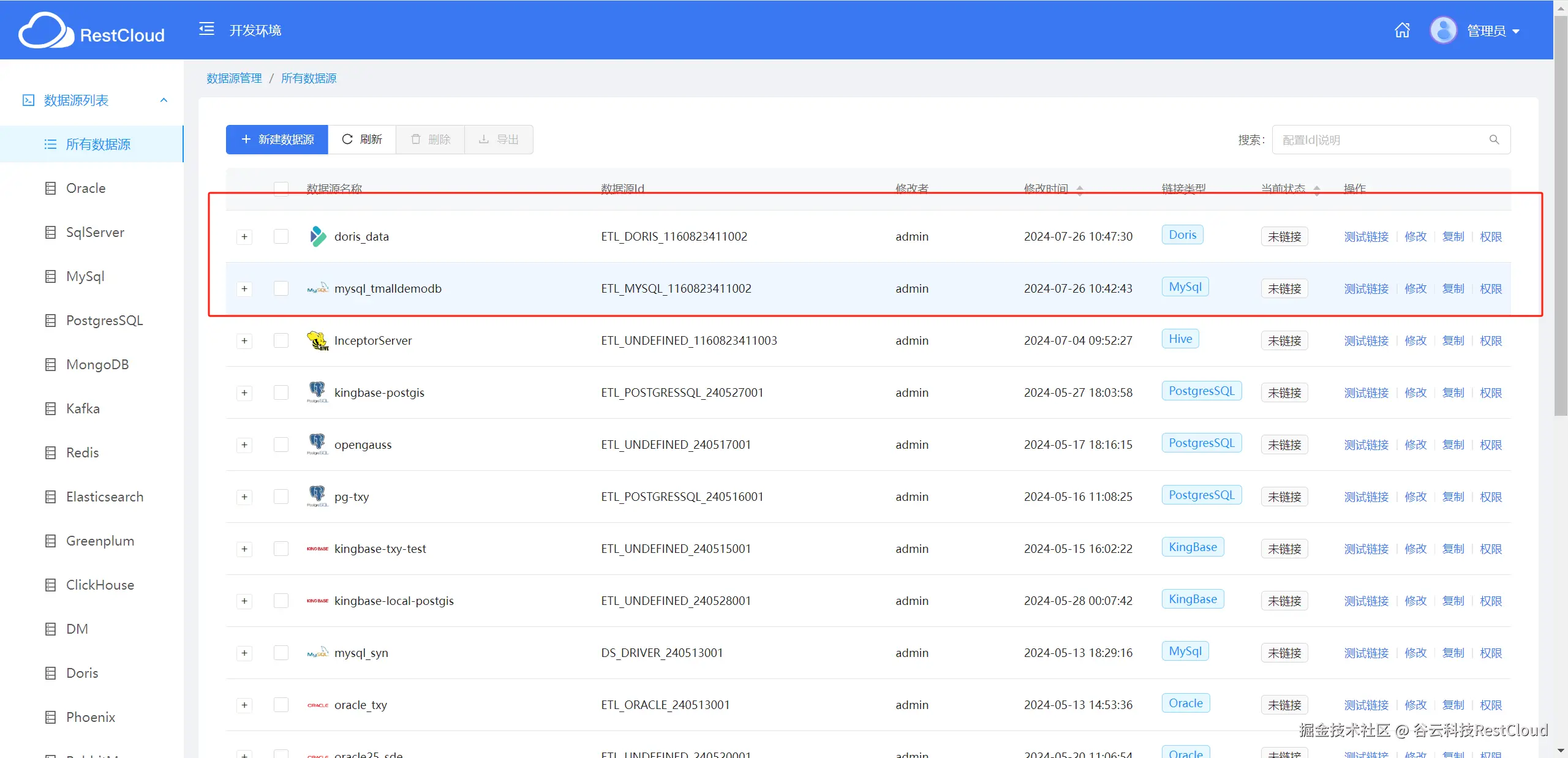1568x758 pixels.
Task: Click the Greenplum sidebar list icon
Action: coord(51,541)
